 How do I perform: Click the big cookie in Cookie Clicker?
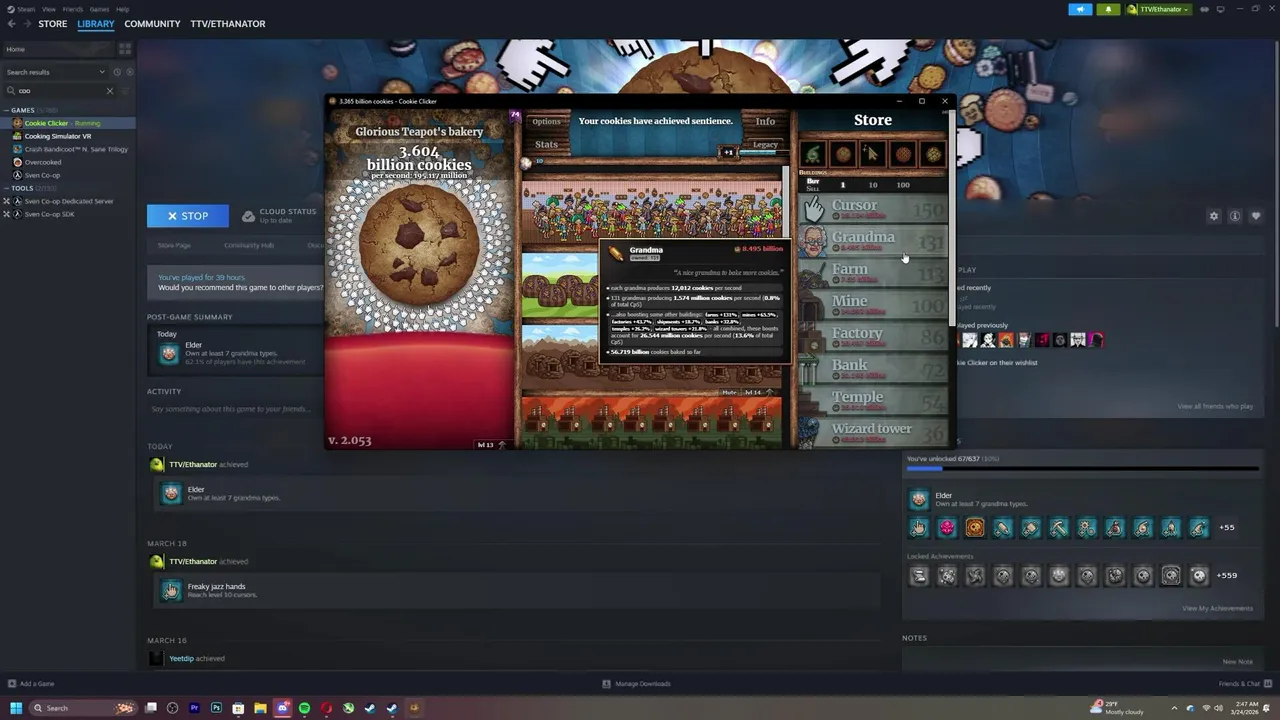tap(419, 248)
